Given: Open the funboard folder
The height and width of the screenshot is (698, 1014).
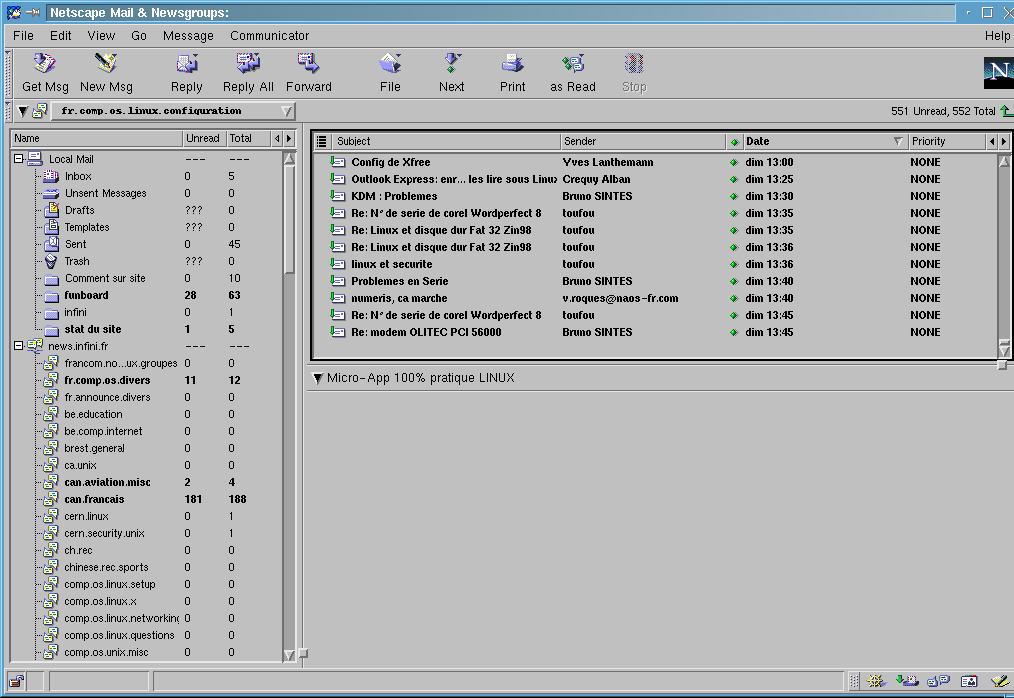Looking at the screenshot, I should [86, 295].
